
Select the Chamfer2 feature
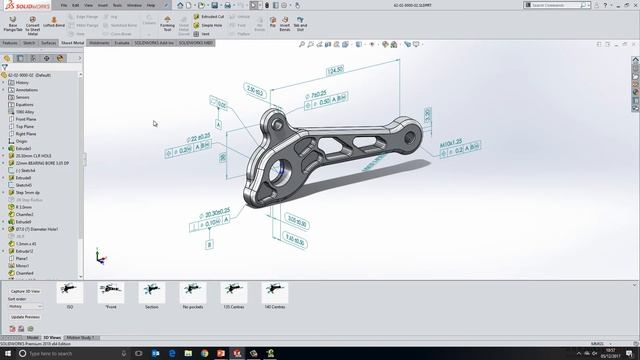coord(24,215)
